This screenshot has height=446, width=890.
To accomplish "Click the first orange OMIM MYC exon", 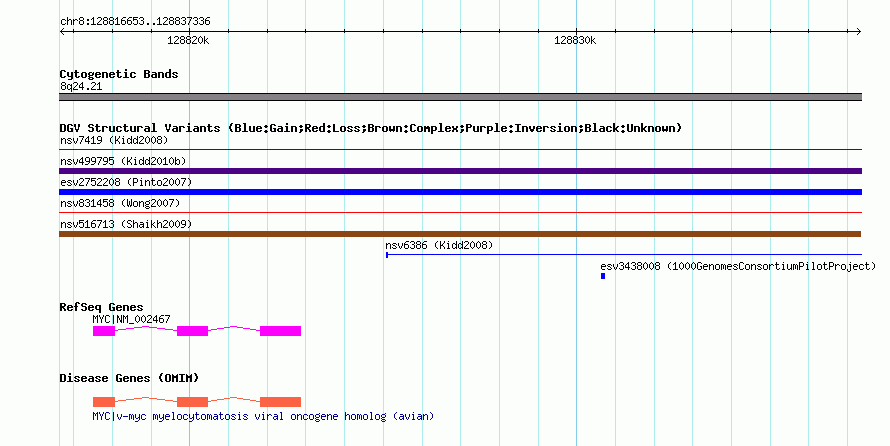I will point(104,402).
